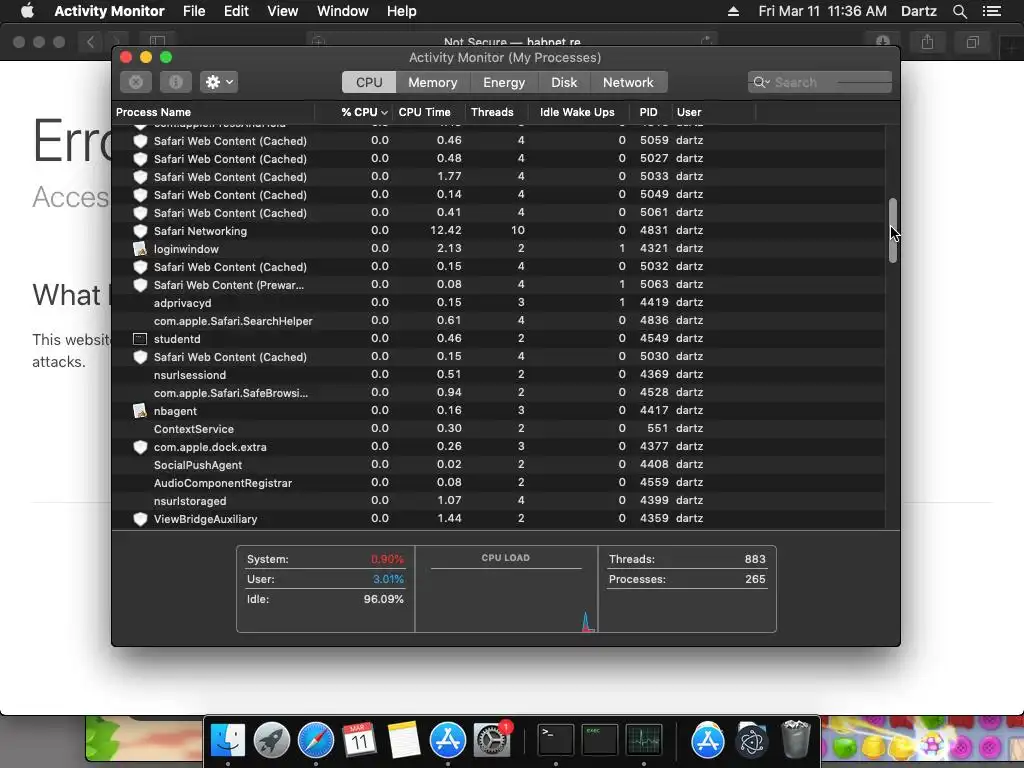Click the Quit Process stop button
The height and width of the screenshot is (768, 1024).
tap(136, 82)
